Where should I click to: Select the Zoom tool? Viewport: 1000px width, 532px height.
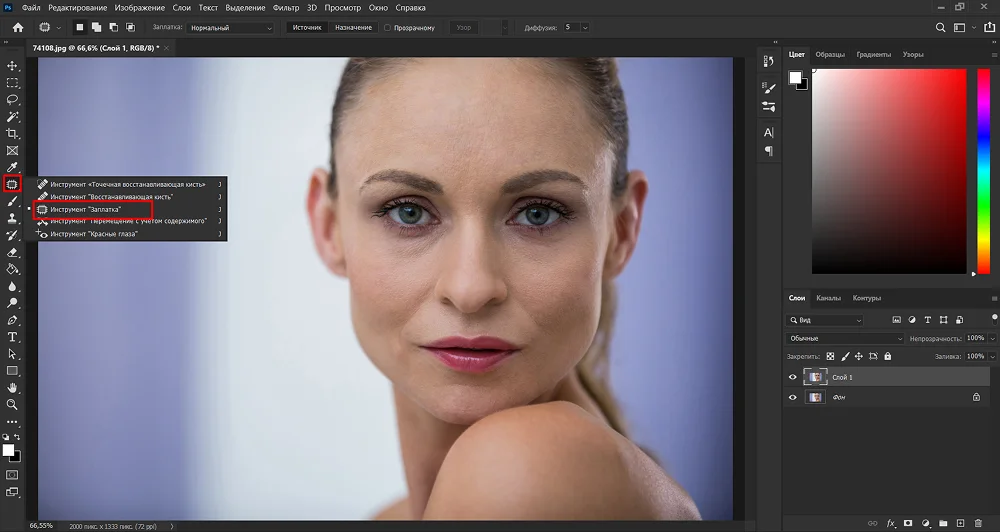point(12,404)
